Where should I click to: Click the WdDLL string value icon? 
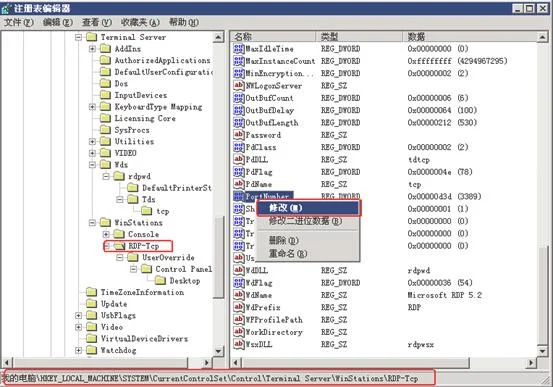click(239, 270)
